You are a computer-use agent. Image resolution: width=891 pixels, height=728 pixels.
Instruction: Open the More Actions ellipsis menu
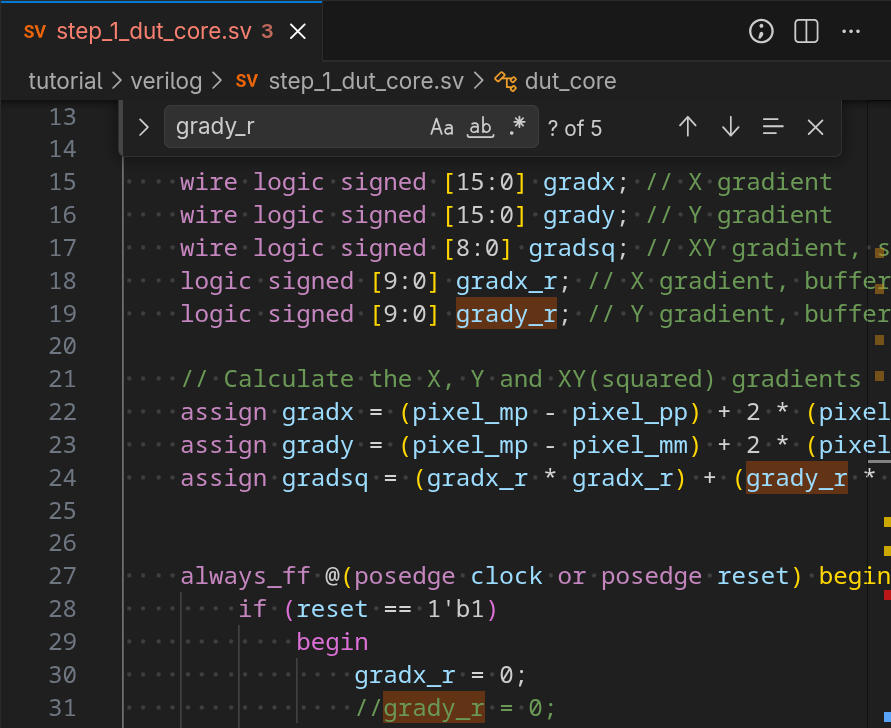(x=851, y=31)
